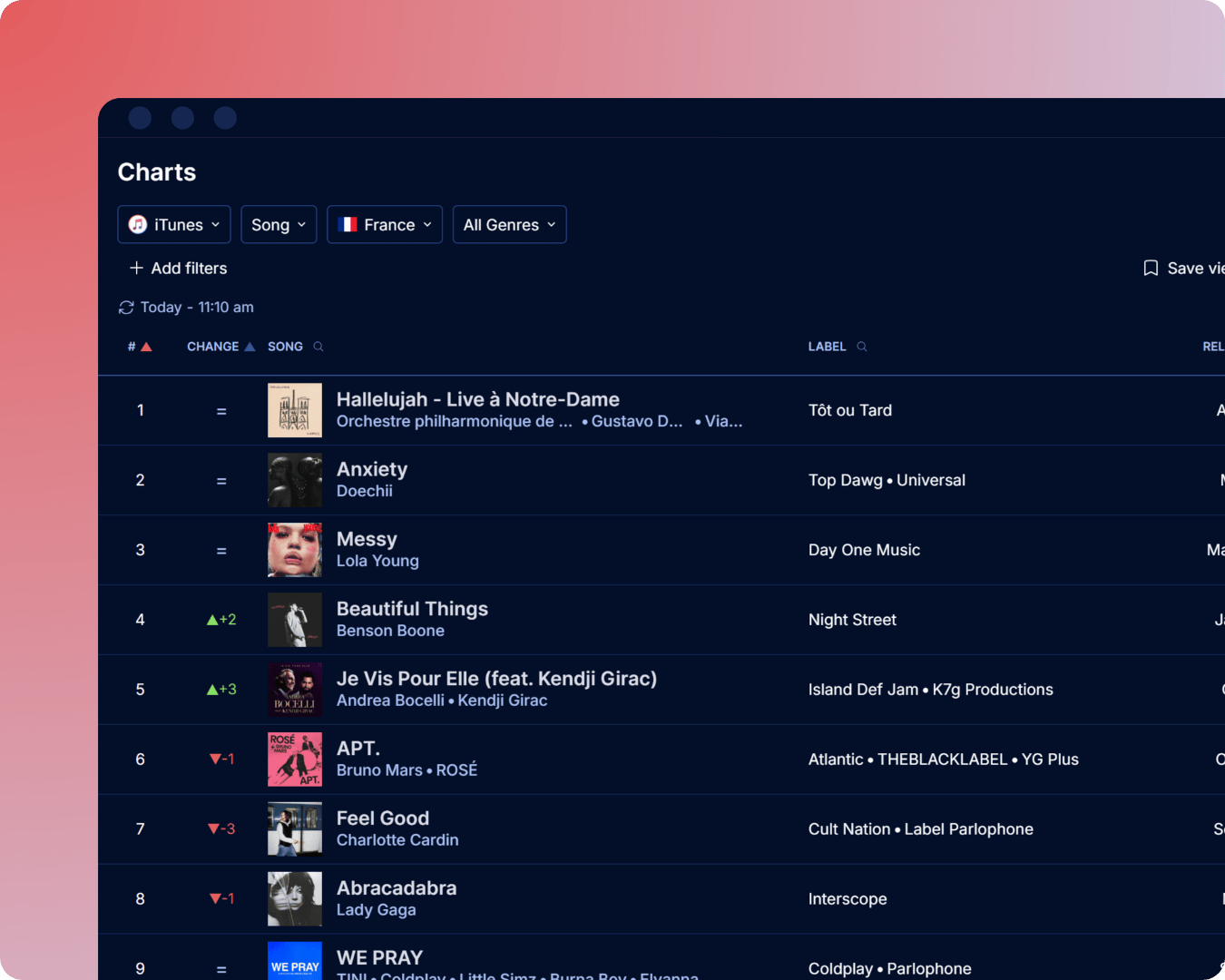The image size is (1225, 980).
Task: Click the iTunes logo in the platform filter
Action: click(x=137, y=224)
